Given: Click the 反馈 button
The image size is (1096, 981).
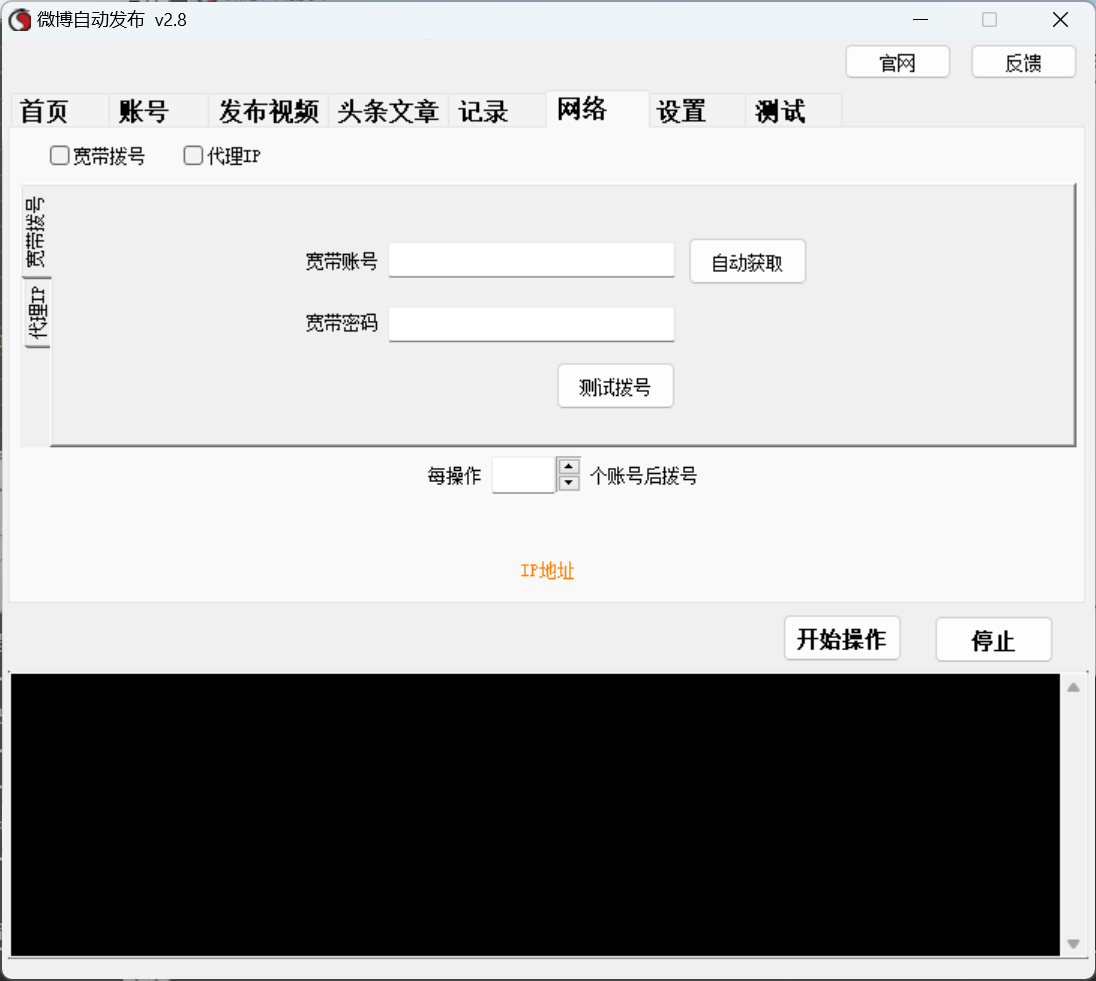Looking at the screenshot, I should click(1023, 62).
